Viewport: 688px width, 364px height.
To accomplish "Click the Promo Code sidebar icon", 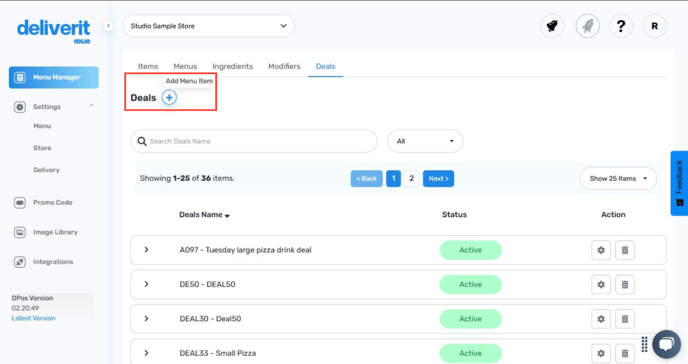I will (20, 203).
